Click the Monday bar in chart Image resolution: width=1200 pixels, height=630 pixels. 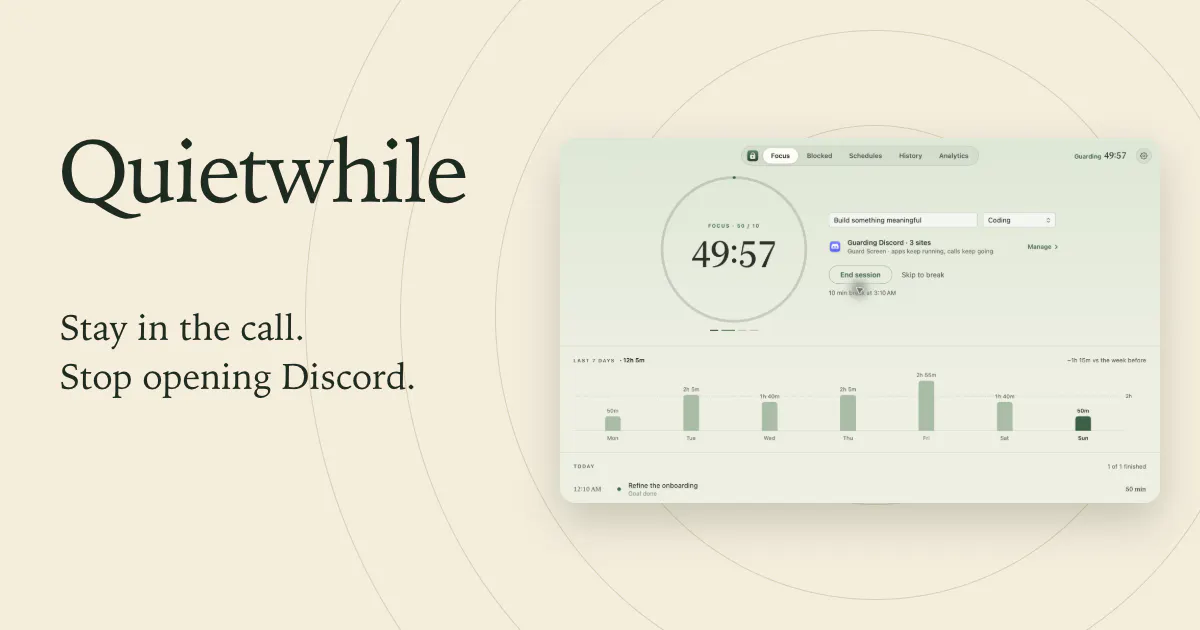[x=613, y=423]
